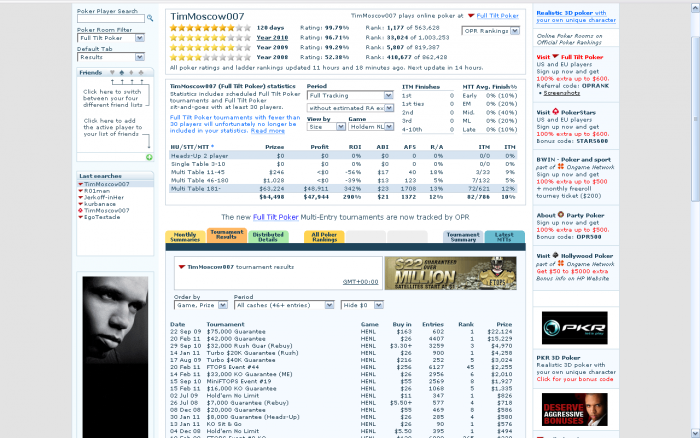
Task: Open the Default Tab dropdown showing Results
Action: click(111, 57)
